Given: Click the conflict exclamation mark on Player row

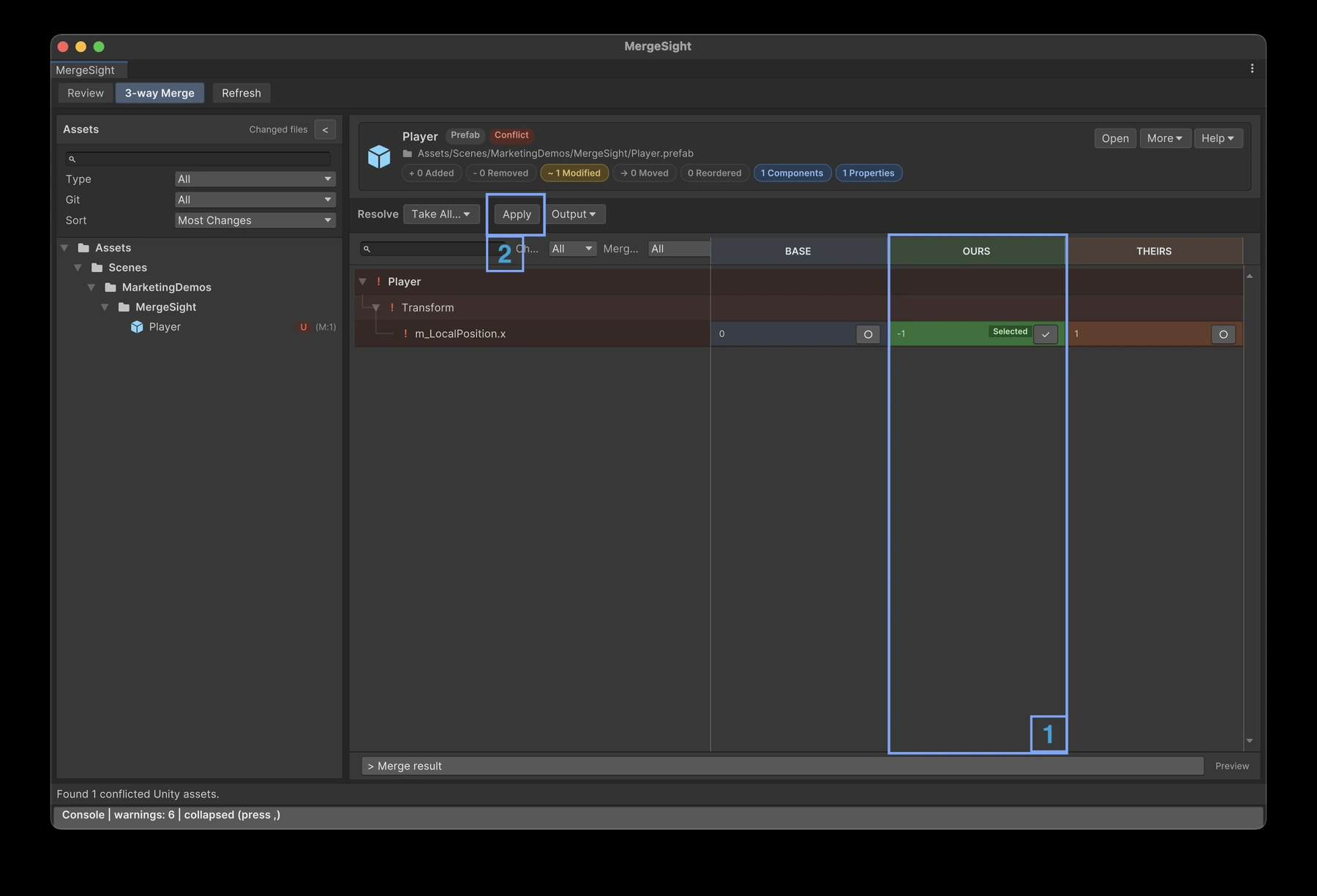Looking at the screenshot, I should 378,282.
